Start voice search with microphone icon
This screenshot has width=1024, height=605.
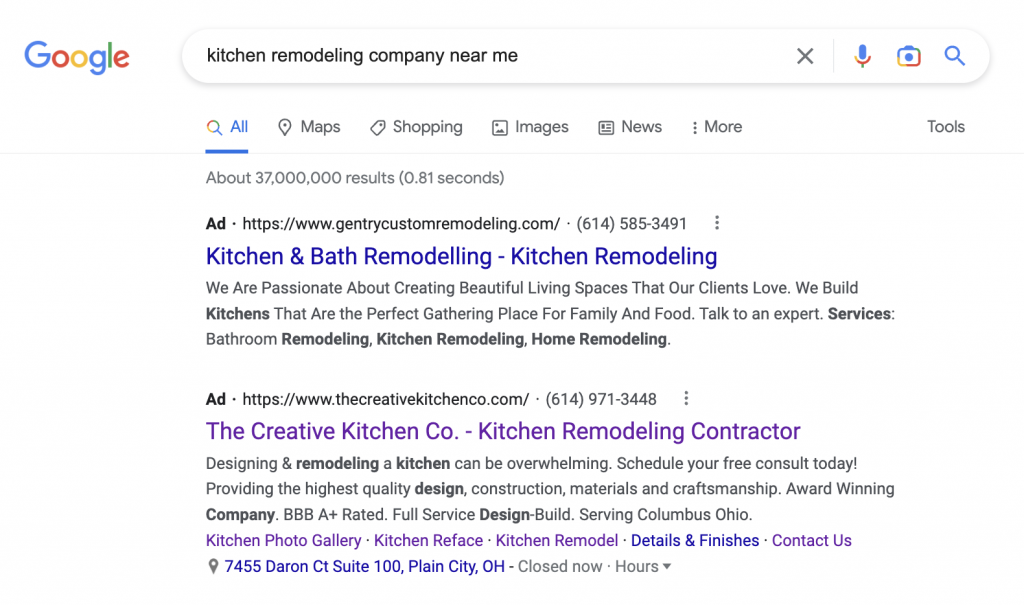click(862, 56)
